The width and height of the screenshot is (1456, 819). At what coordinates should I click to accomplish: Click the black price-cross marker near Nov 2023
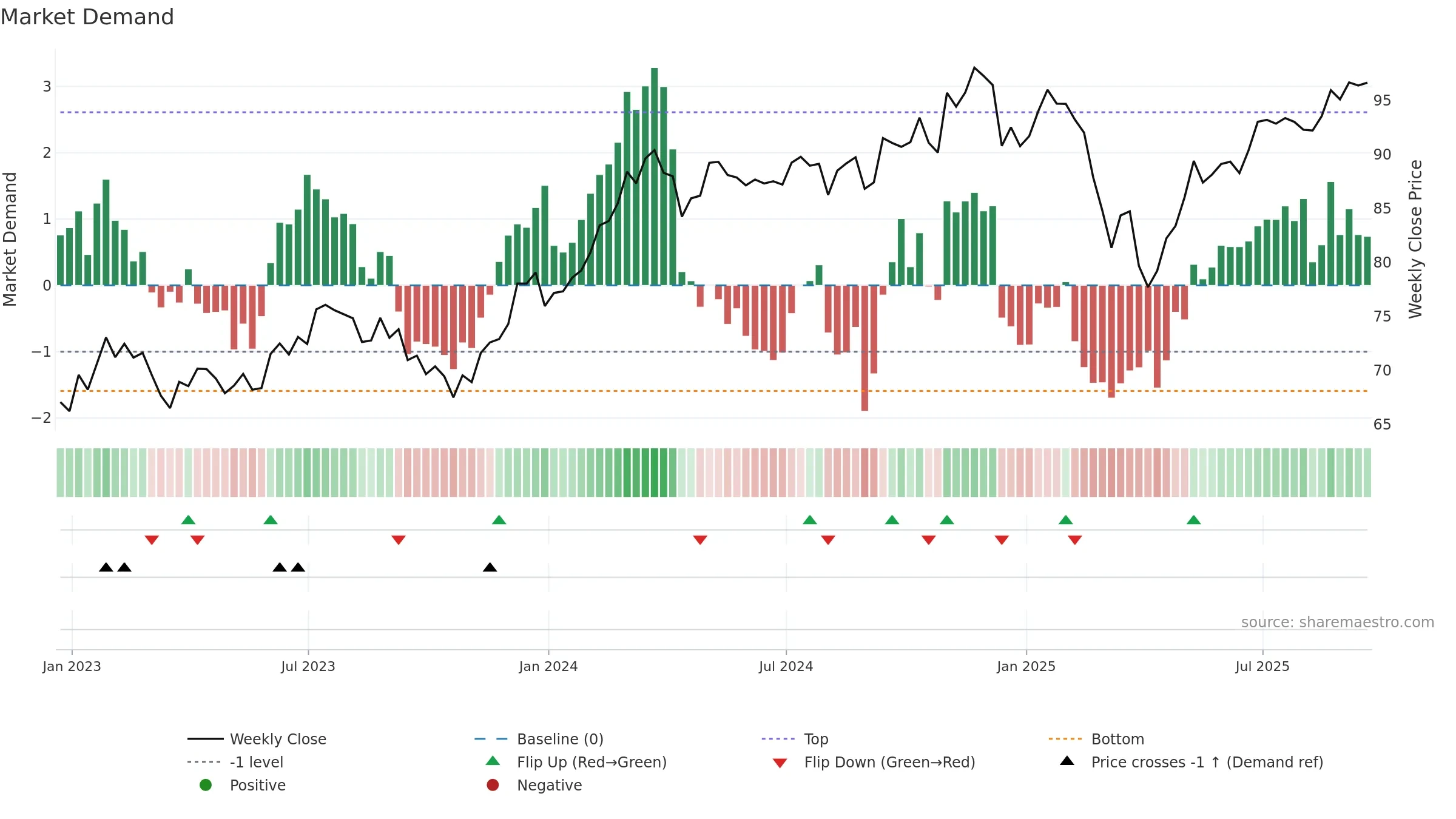(x=490, y=567)
